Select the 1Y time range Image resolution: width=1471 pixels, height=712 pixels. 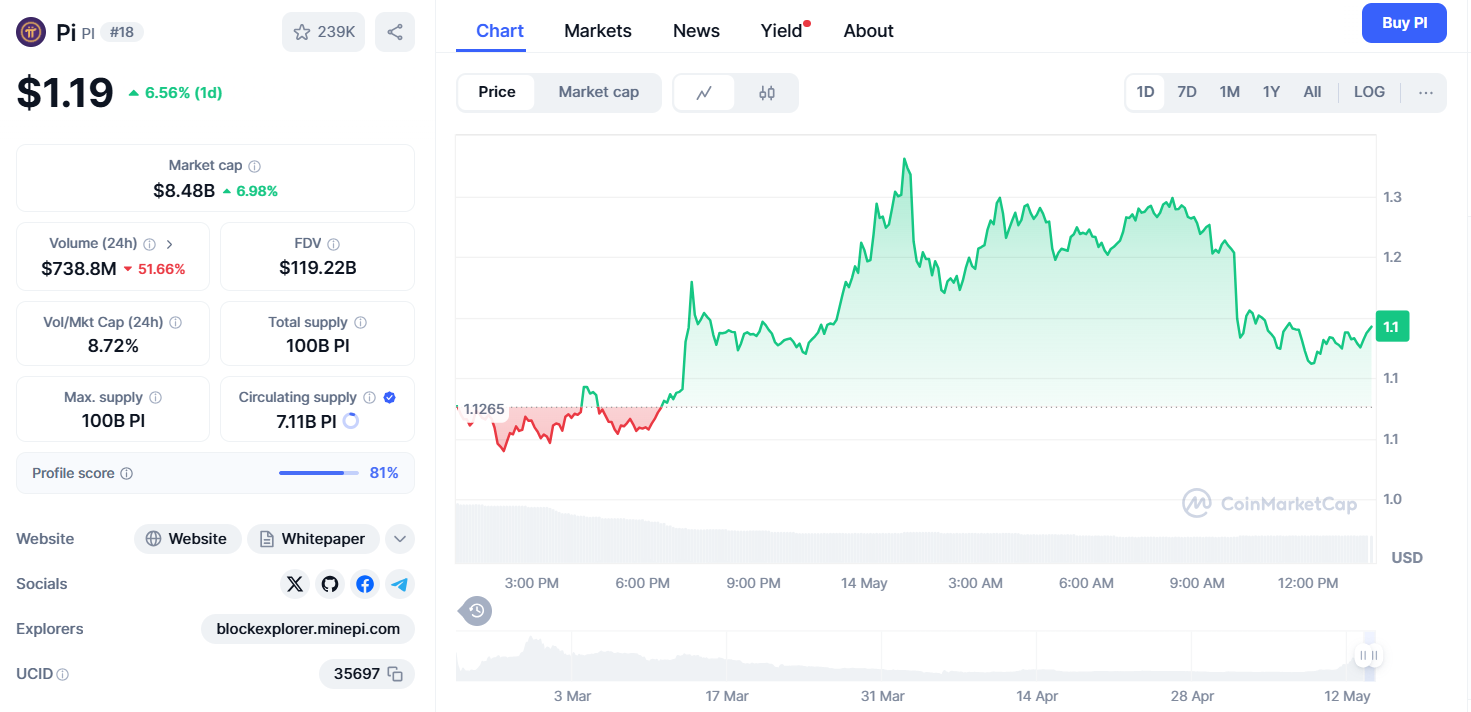click(x=1271, y=92)
